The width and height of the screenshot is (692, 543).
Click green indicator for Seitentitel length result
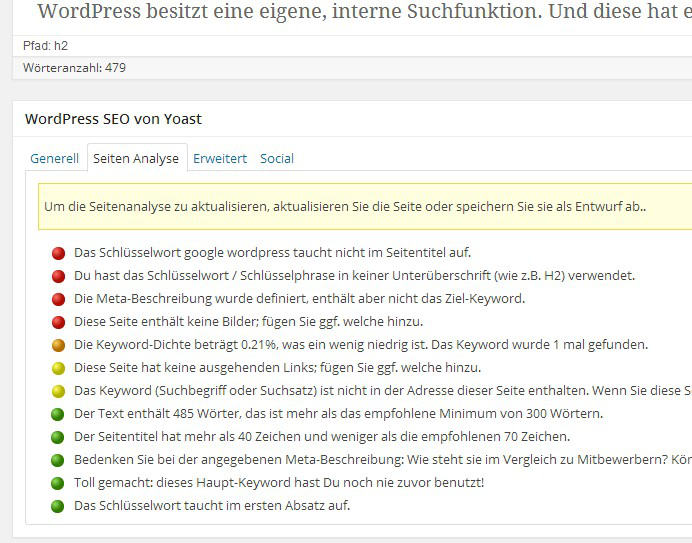[x=57, y=437]
